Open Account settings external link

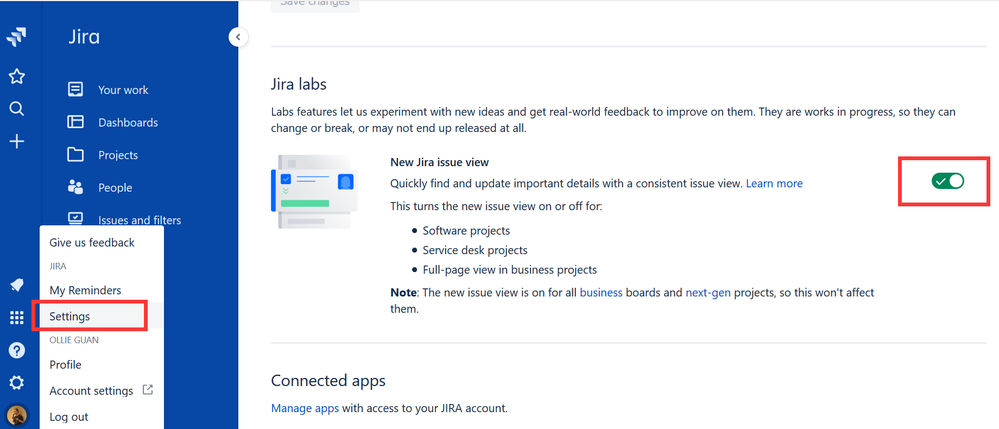(x=101, y=391)
